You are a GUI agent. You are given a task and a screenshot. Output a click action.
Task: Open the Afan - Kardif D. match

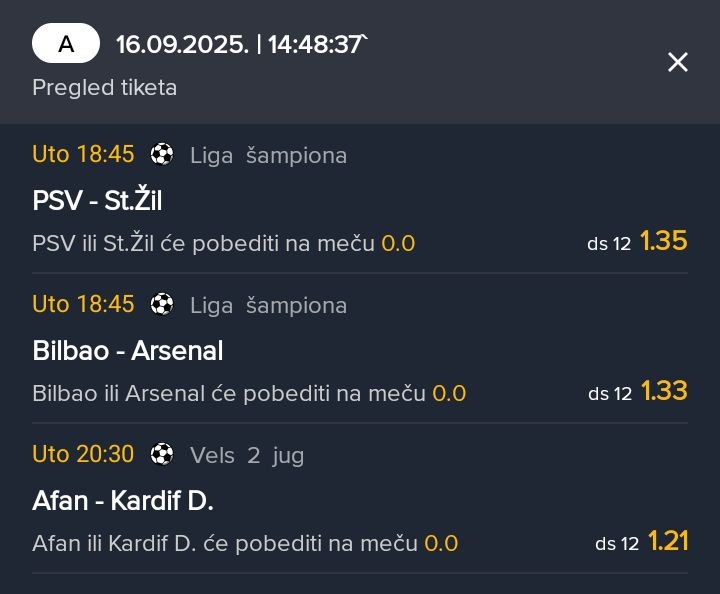coord(123,500)
